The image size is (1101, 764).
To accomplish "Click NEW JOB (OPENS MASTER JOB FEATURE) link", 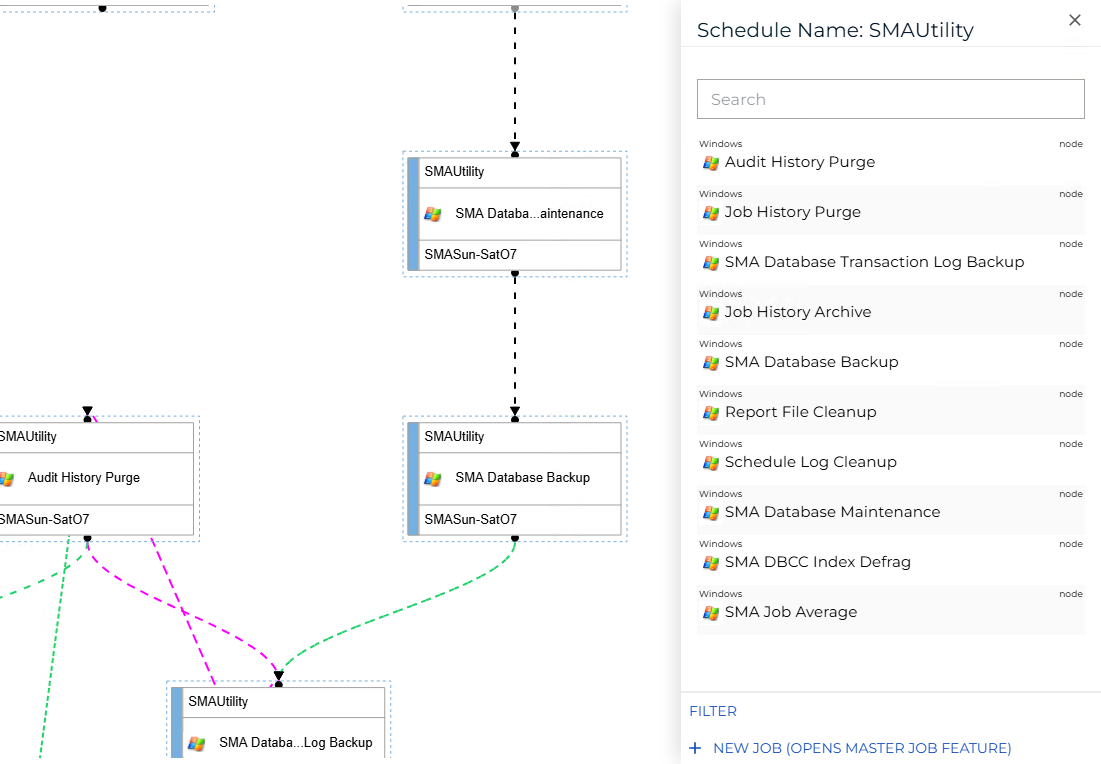I will [x=862, y=748].
